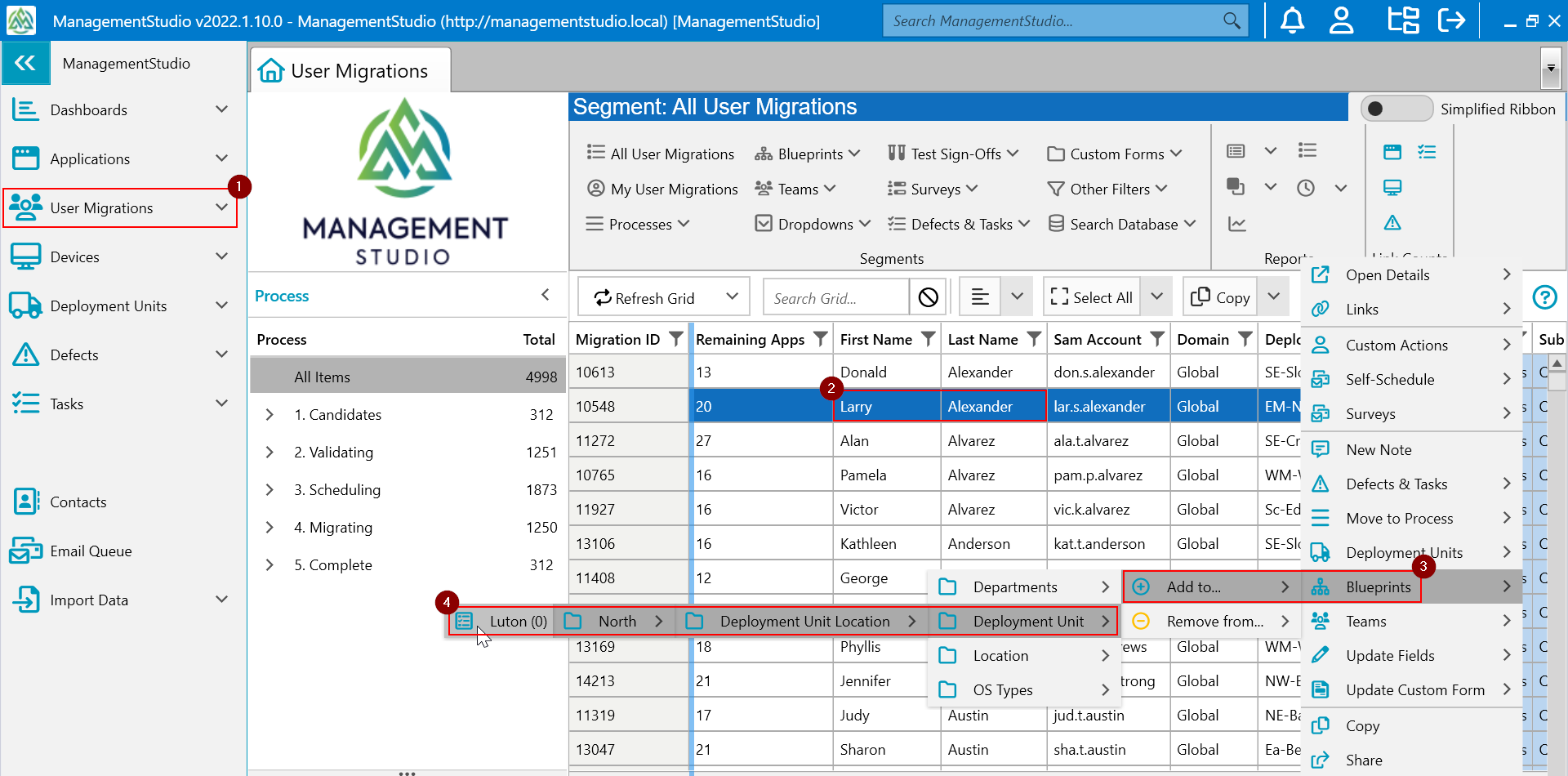Expand the Dashboards sidebar section
The width and height of the screenshot is (1568, 776).
tap(221, 109)
